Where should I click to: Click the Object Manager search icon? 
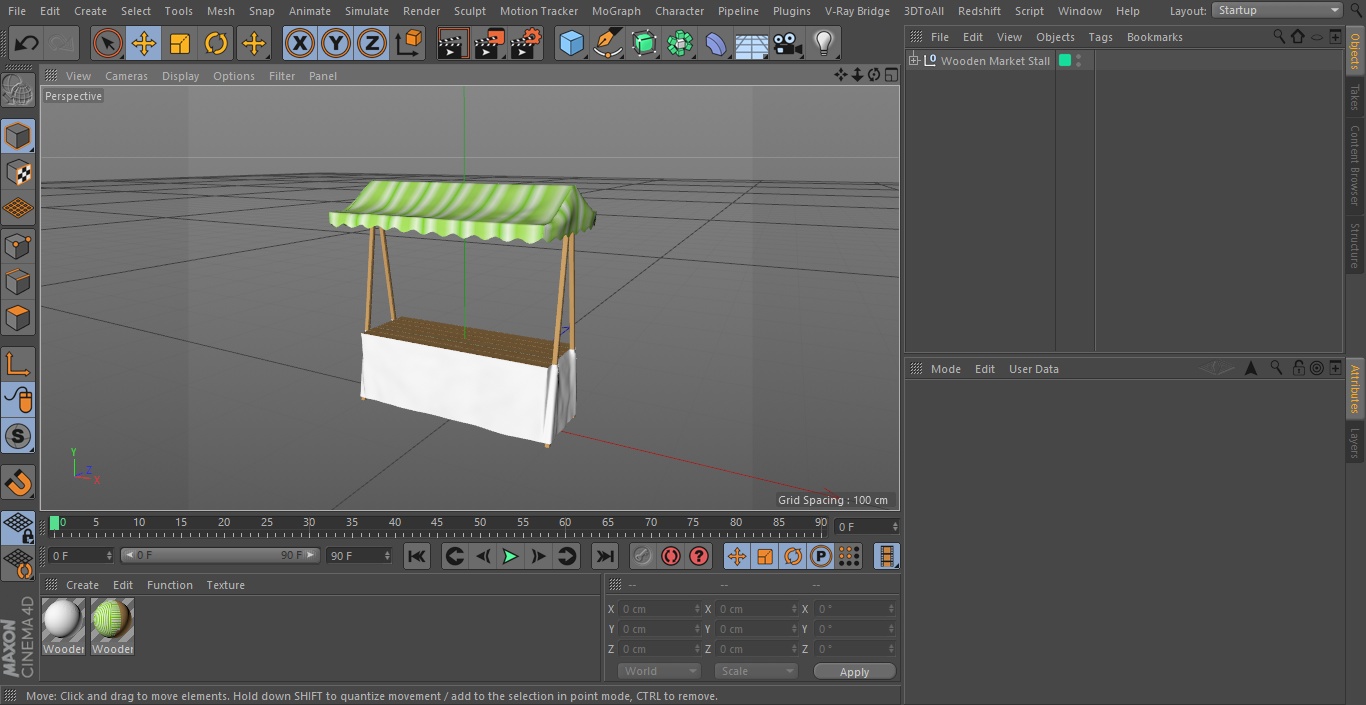1279,36
